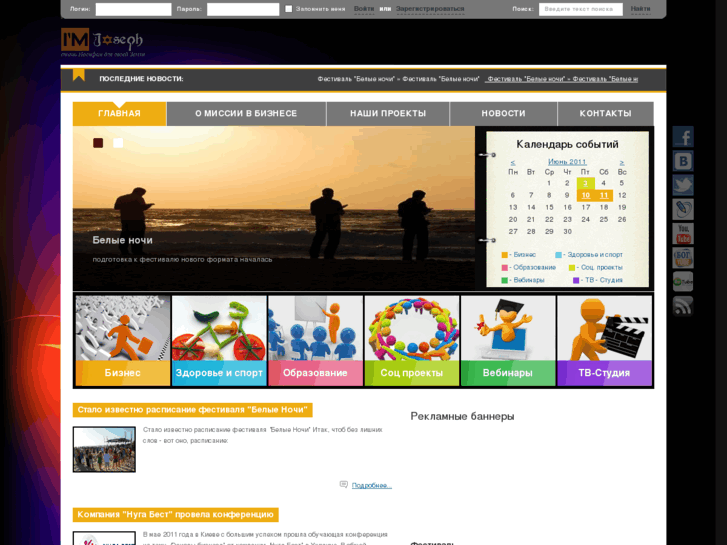Click the comment bubble beside Подробнее
Image resolution: width=727 pixels, height=545 pixels.
pos(344,485)
